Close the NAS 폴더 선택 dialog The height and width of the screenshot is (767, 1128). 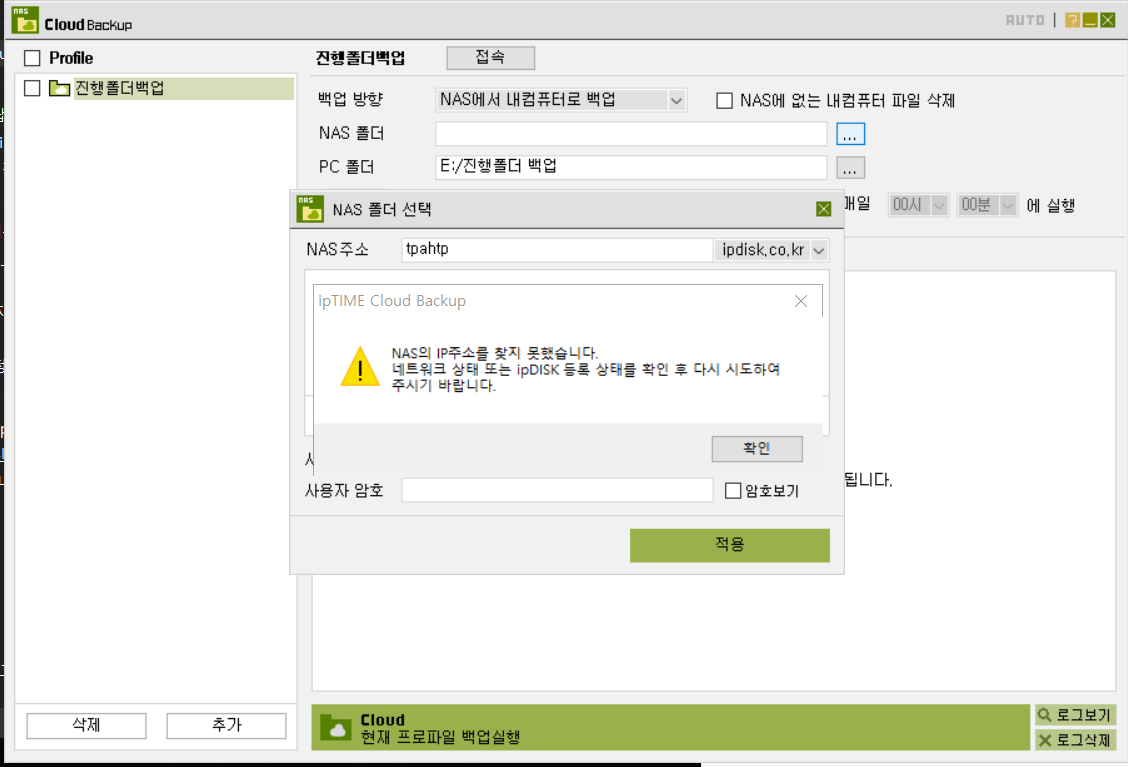(x=824, y=209)
